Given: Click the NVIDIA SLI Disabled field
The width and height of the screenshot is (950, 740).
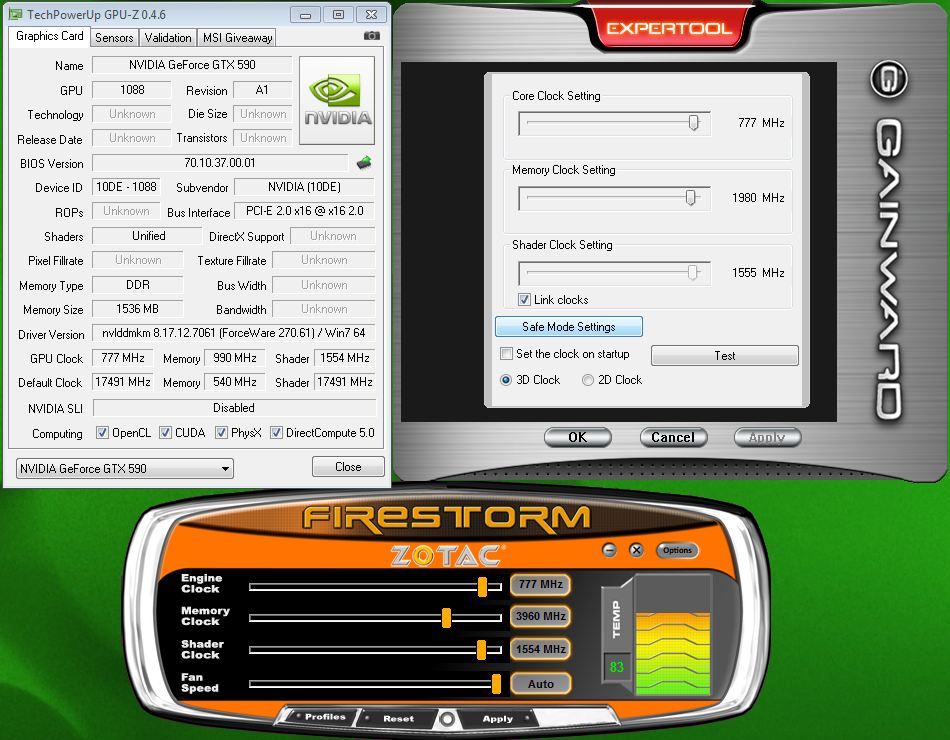Looking at the screenshot, I should [234, 408].
